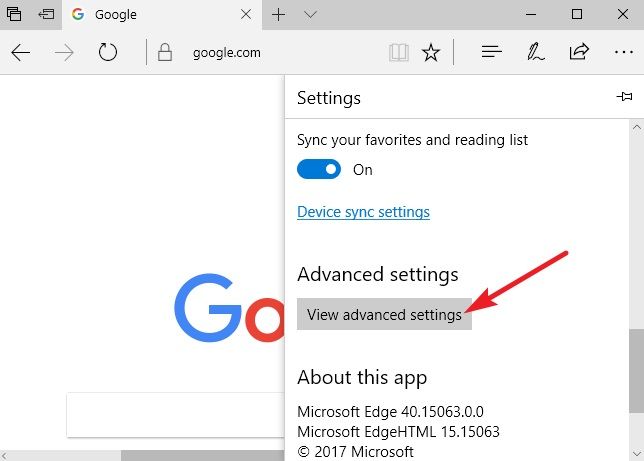Add page to favorites with star icon

tap(431, 53)
